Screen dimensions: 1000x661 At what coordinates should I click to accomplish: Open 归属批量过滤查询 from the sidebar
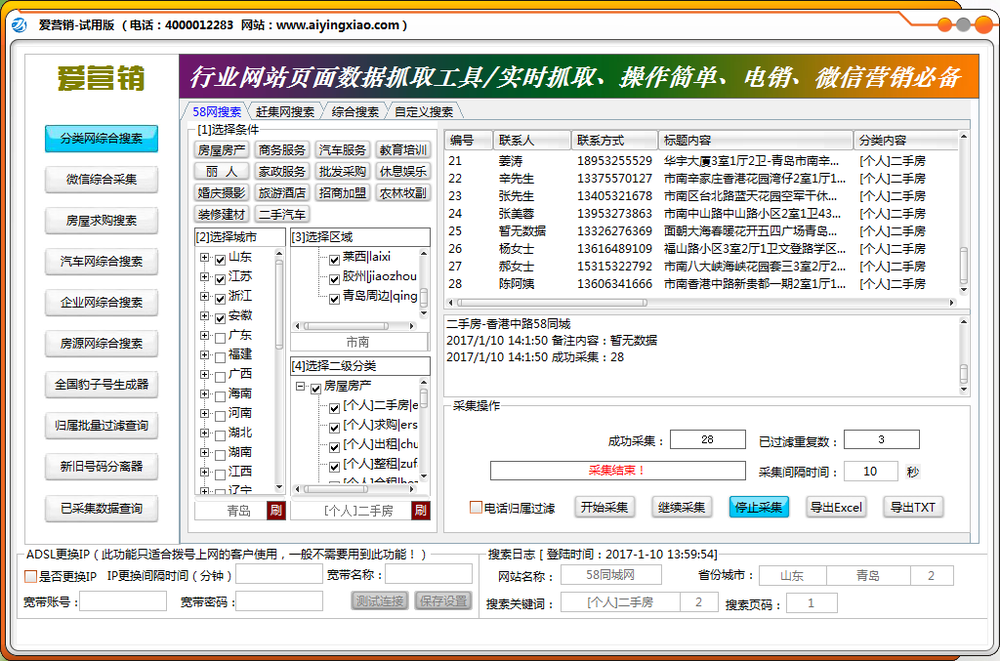tap(101, 426)
